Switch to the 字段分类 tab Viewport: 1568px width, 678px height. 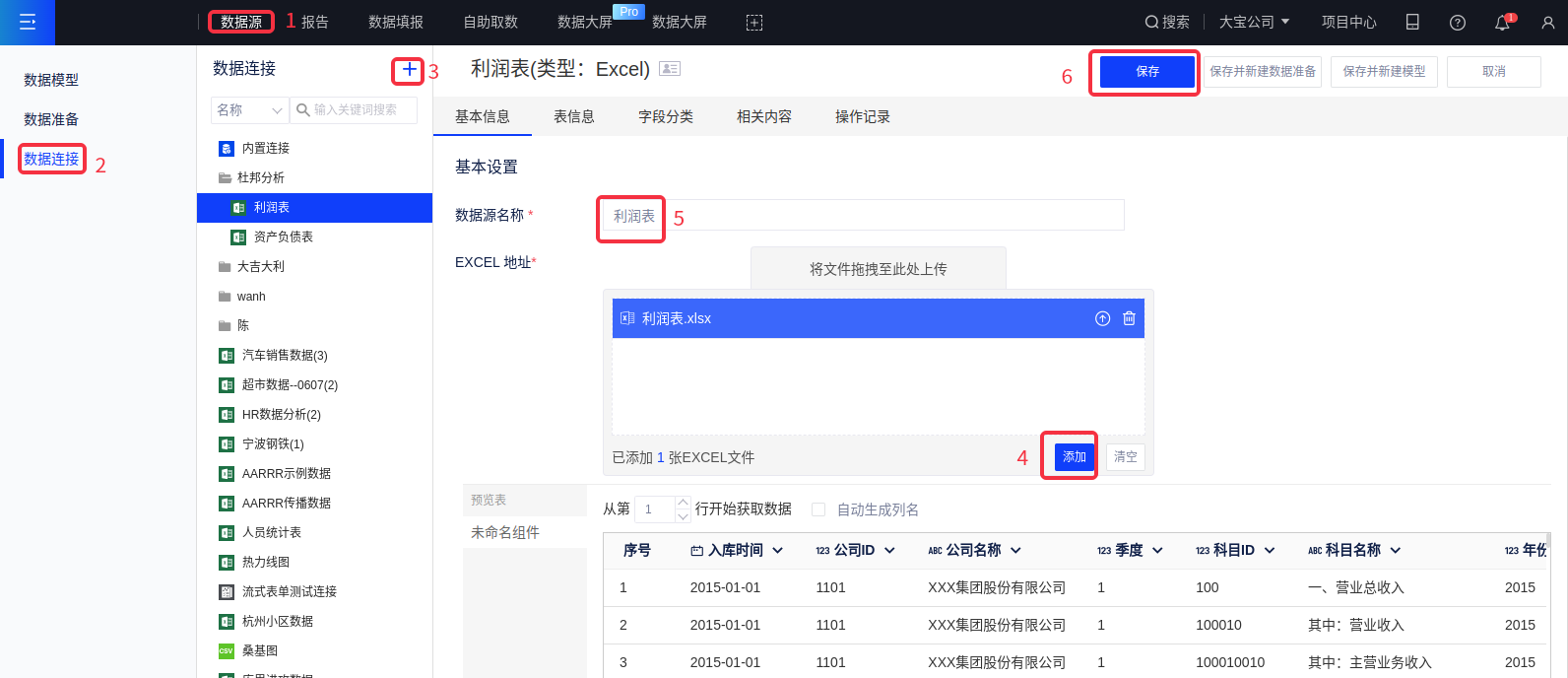pos(666,116)
